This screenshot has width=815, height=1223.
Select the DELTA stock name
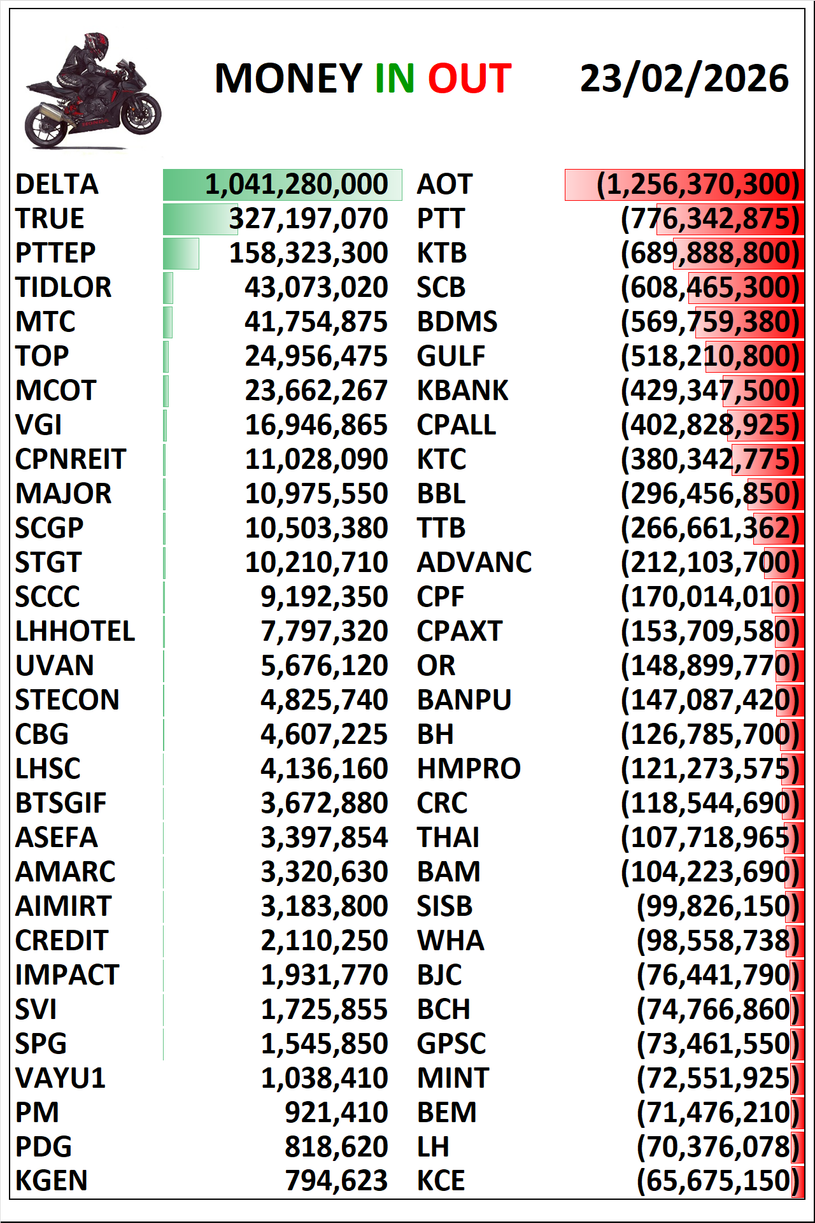point(57,184)
